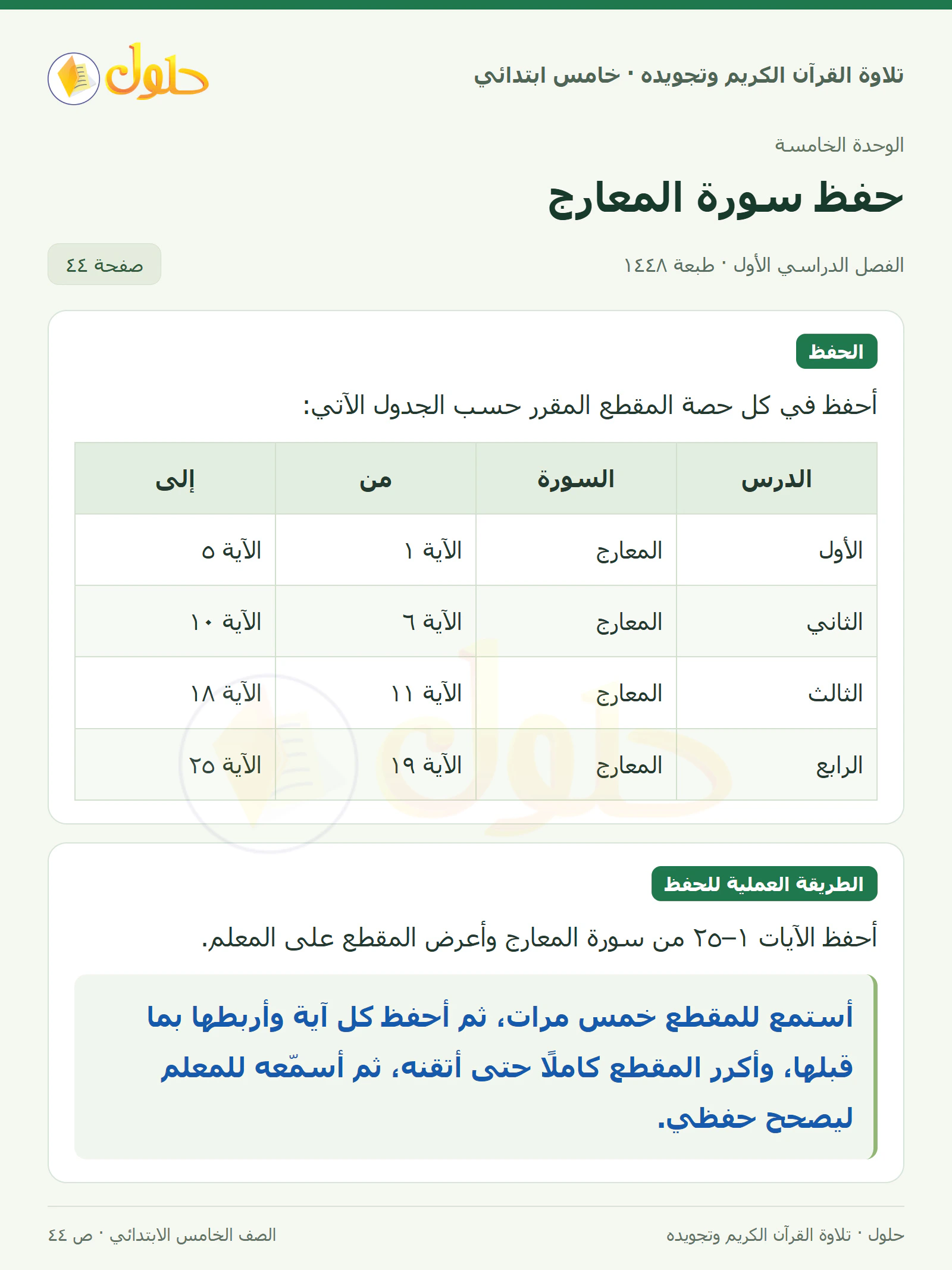The image size is (952, 1270).
Task: Click the المعارج cell in الثالث row
Action: point(576,692)
